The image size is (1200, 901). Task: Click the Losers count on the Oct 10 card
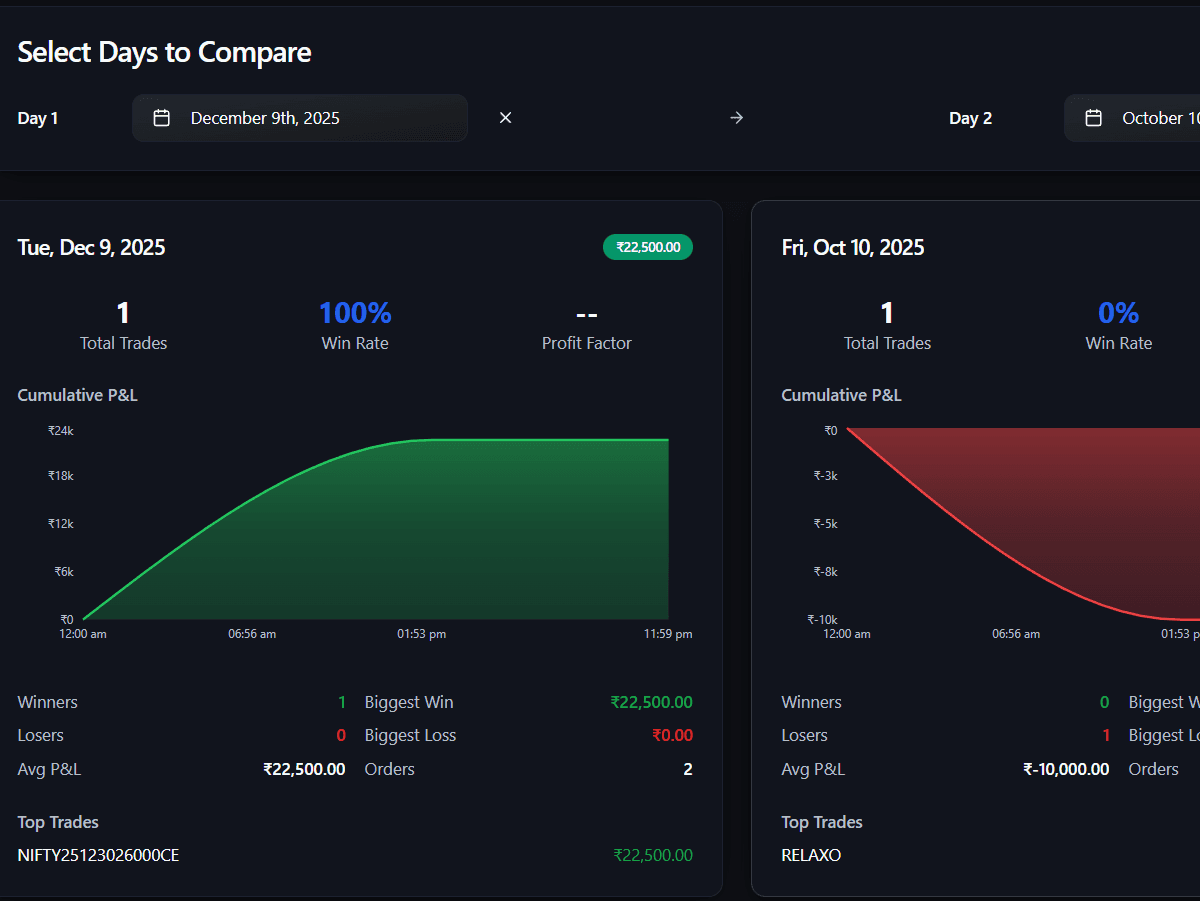click(1105, 735)
